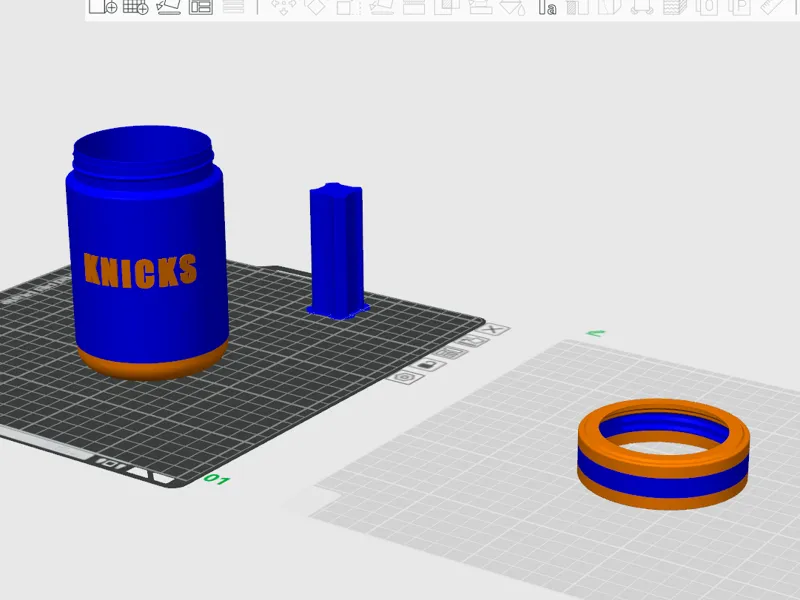Select the blue prime tower block
This screenshot has width=800, height=600.
(337, 251)
